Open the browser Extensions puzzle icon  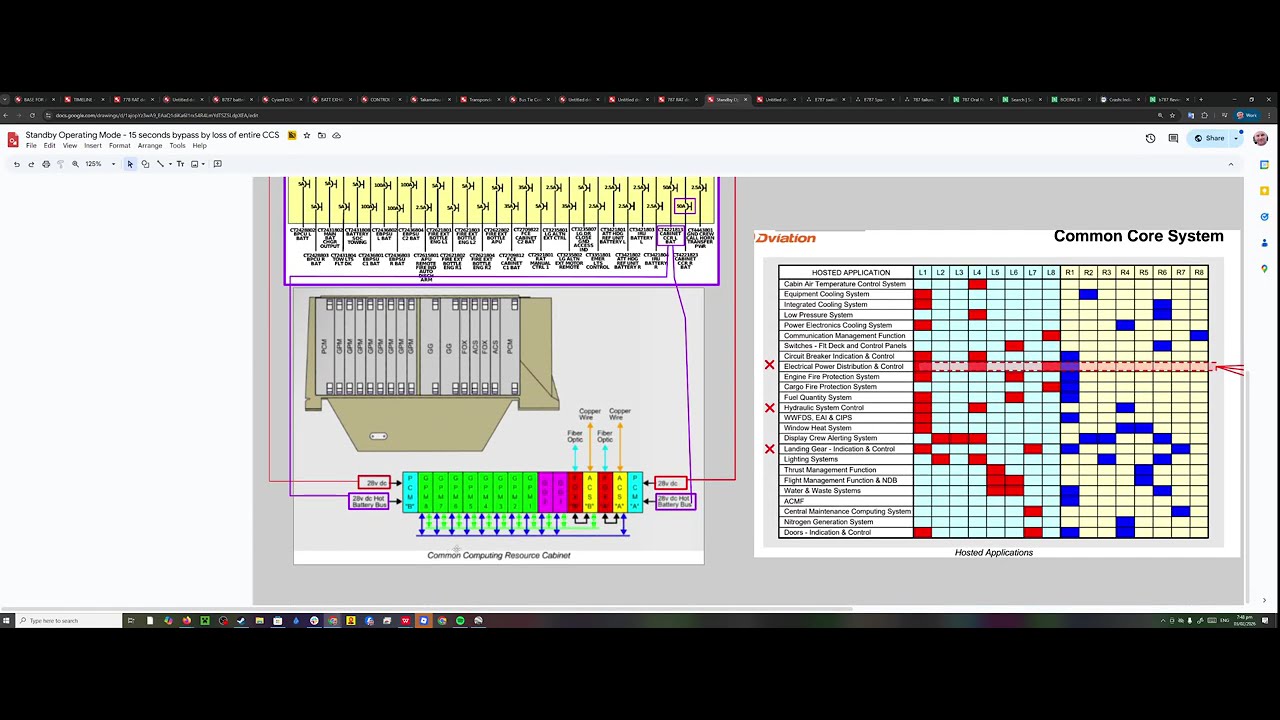click(x=1204, y=115)
